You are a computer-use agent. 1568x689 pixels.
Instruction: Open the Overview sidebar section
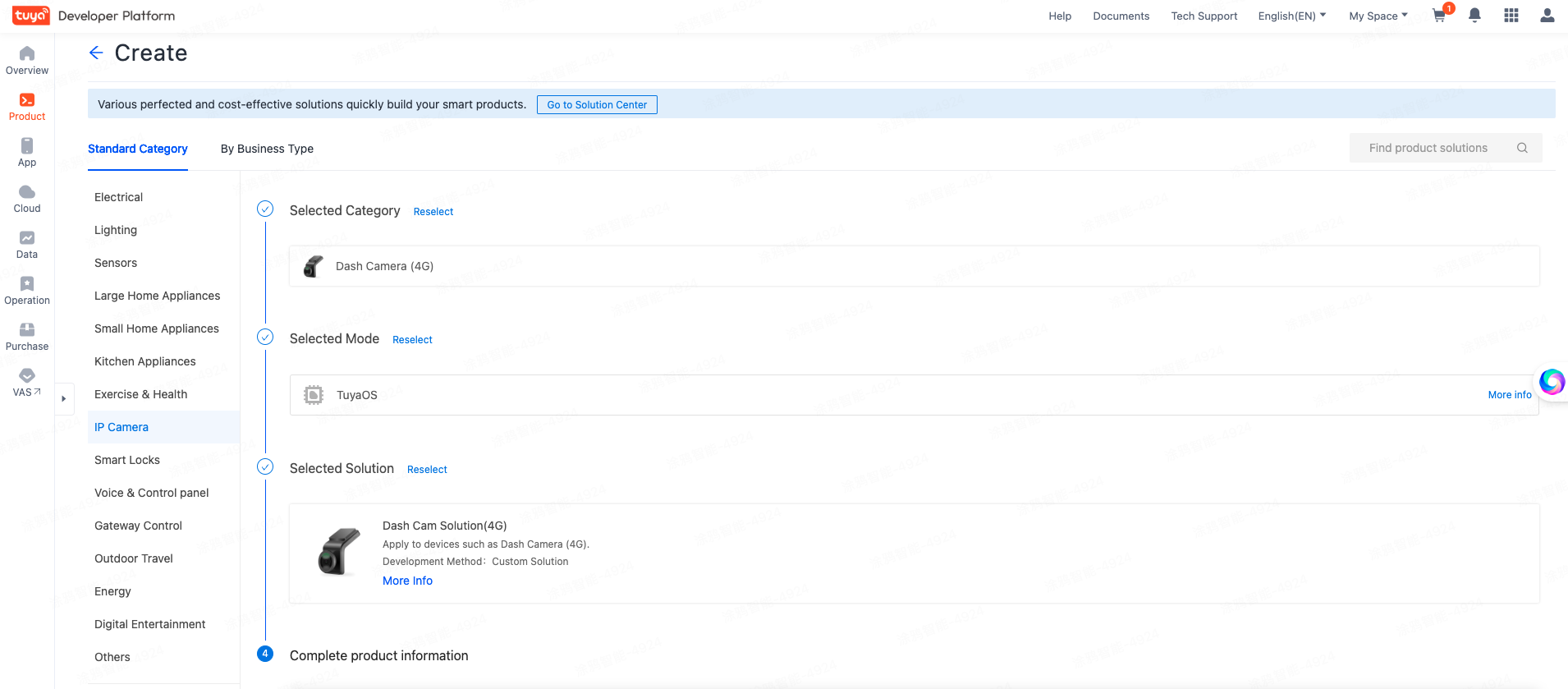27,61
